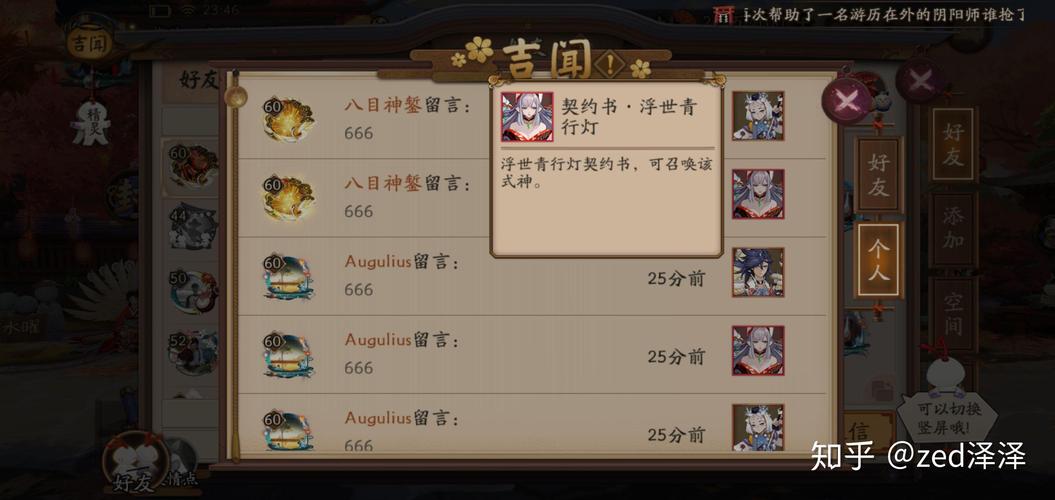The image size is (1055, 500).
Task: Open the first Augulius avatar icon
Action: click(x=288, y=277)
